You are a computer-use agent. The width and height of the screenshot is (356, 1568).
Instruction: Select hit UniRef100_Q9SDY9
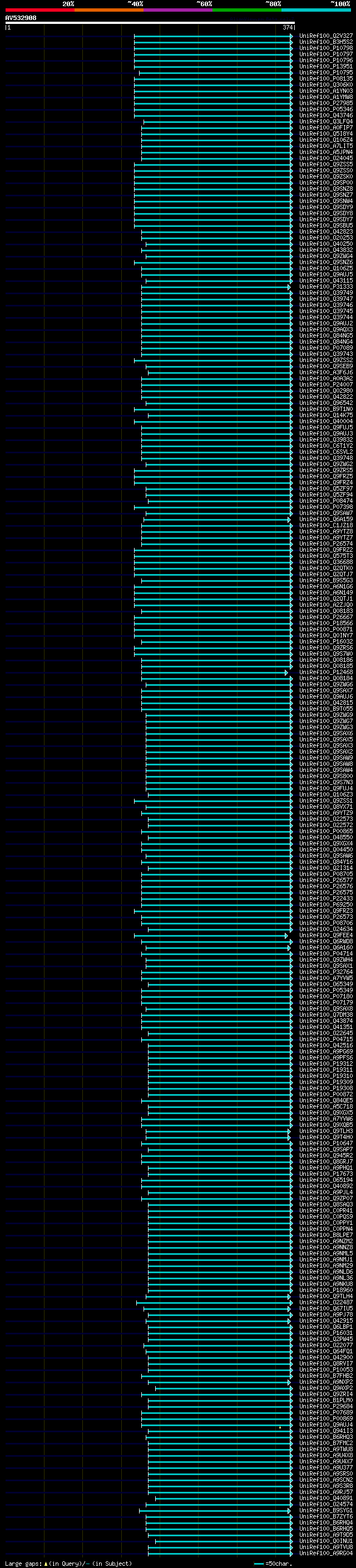[325, 207]
